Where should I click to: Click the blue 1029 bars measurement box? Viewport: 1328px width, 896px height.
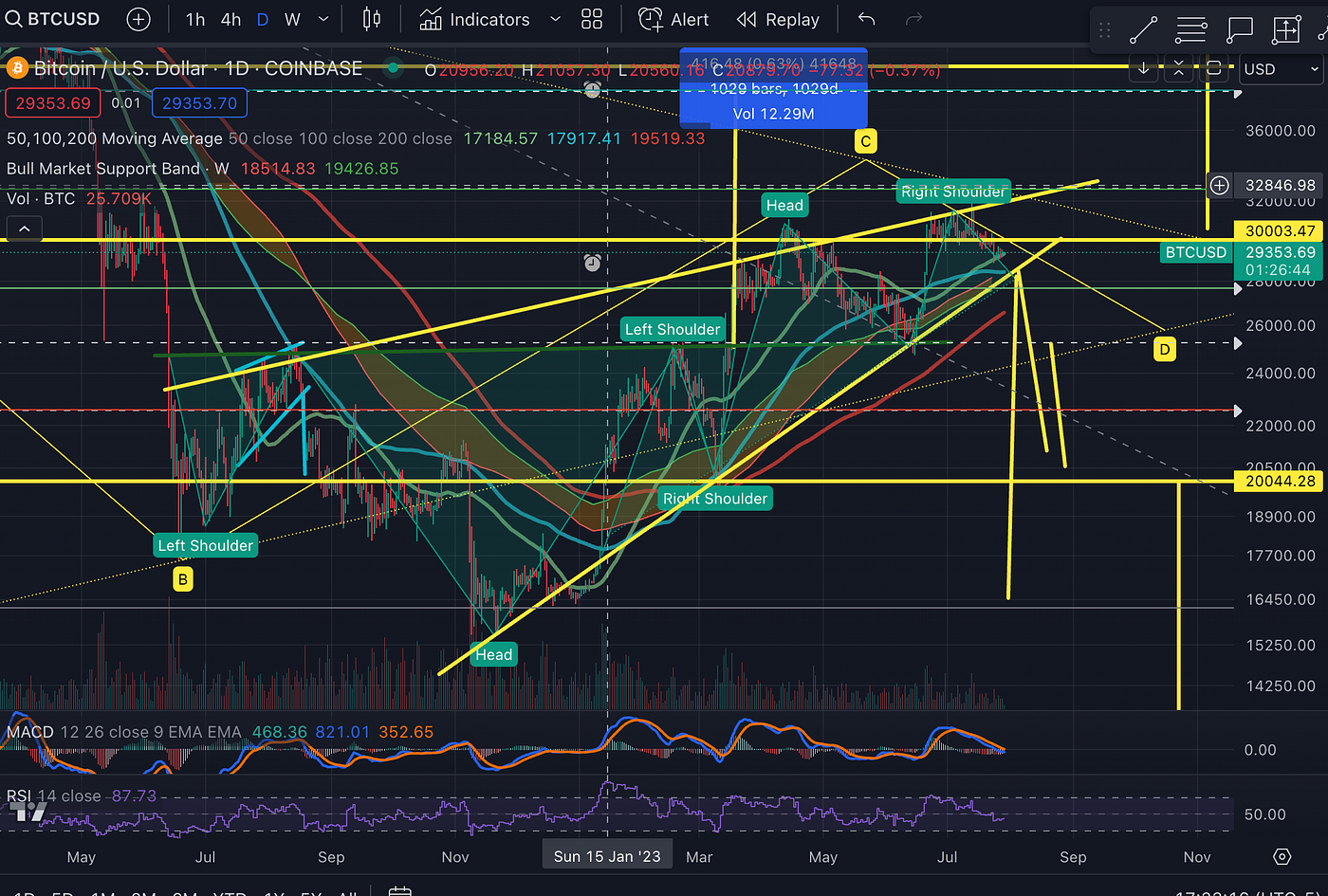[774, 88]
